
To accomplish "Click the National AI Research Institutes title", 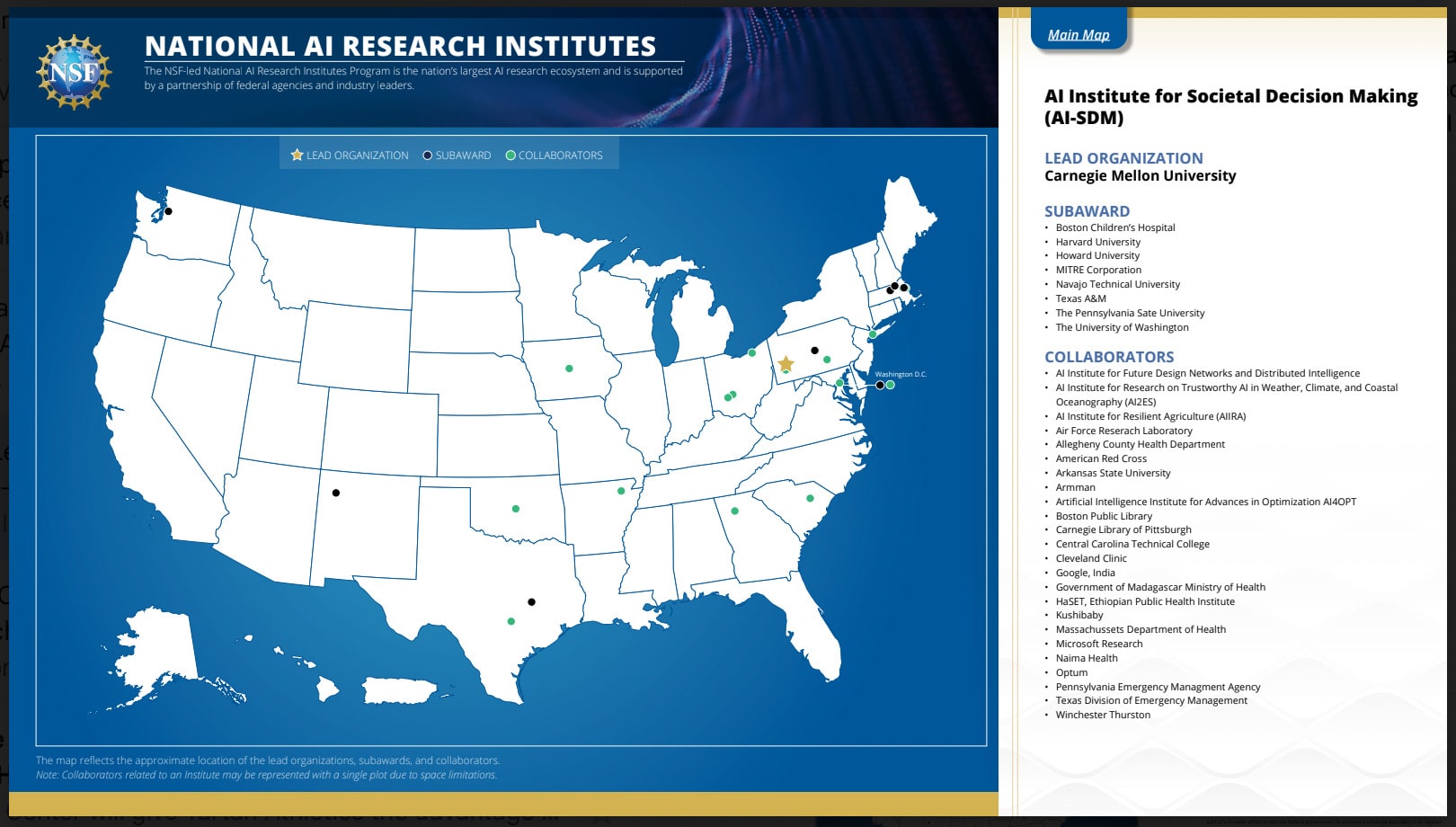I will [401, 46].
